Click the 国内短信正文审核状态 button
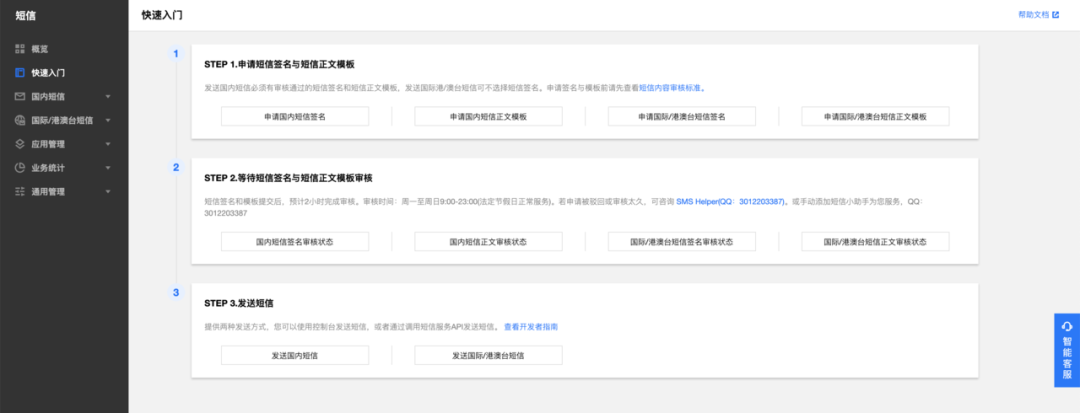 pyautogui.click(x=488, y=242)
